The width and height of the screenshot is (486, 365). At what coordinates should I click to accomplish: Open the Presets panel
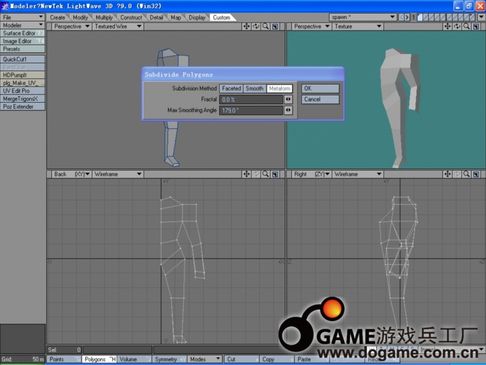click(x=23, y=49)
